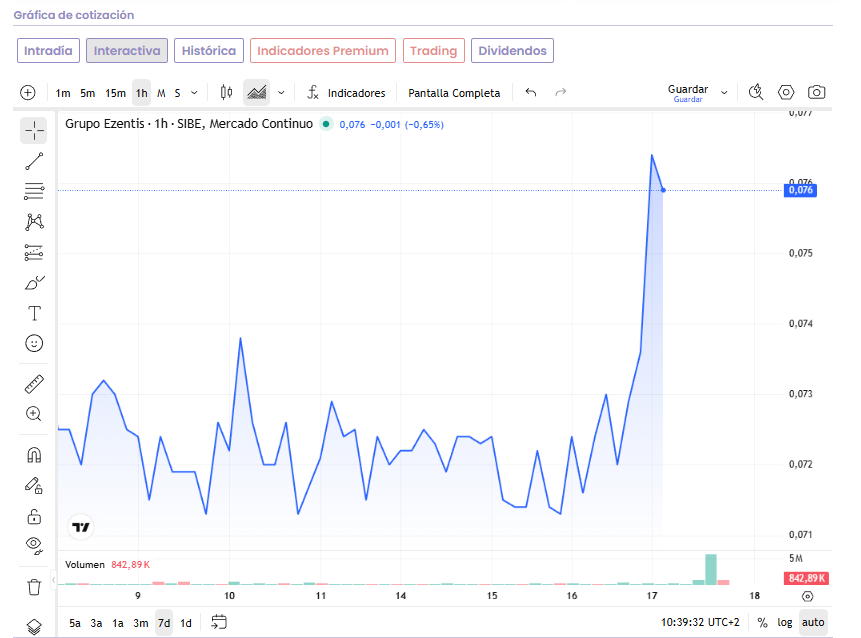Select the area chart style
Viewport: 861px width, 638px height.
pyautogui.click(x=256, y=93)
